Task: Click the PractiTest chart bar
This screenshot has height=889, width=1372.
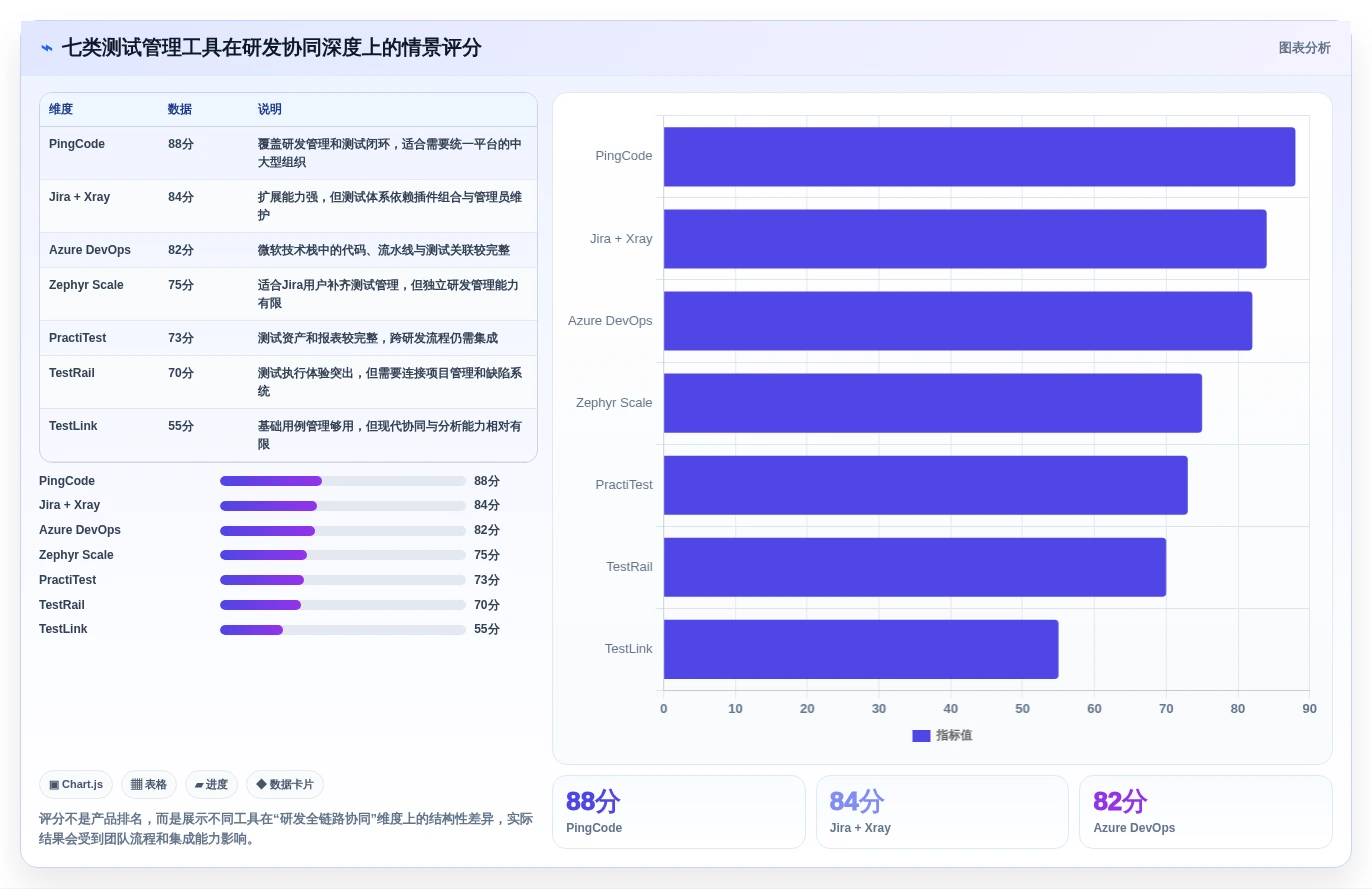Action: [926, 485]
